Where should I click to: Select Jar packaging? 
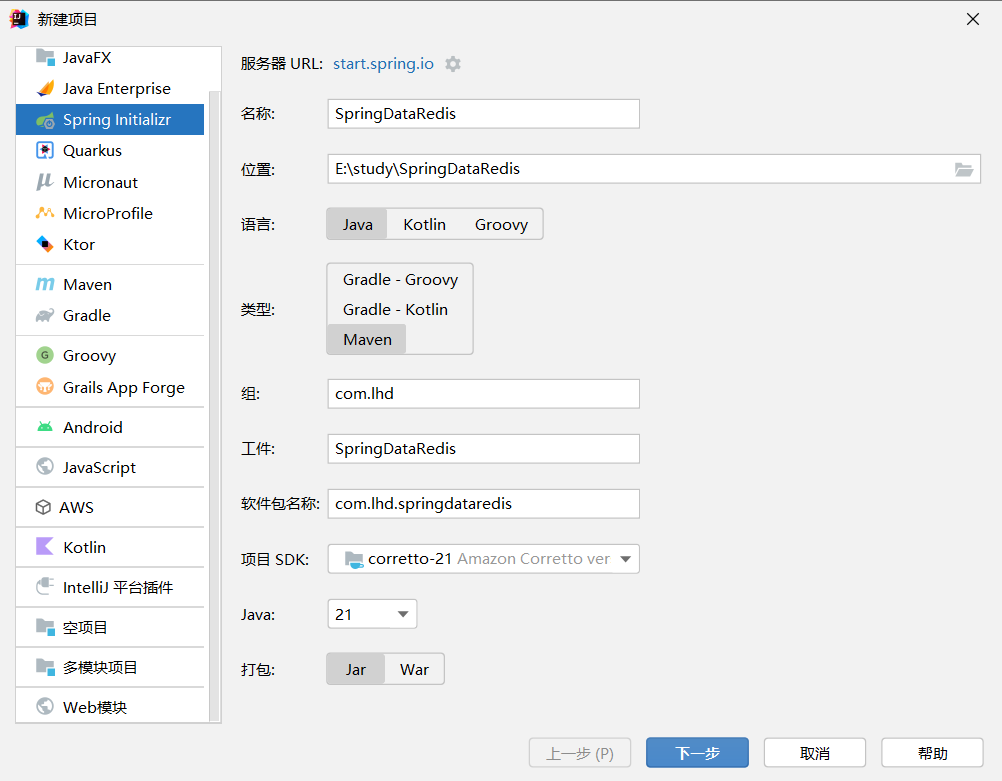(356, 669)
